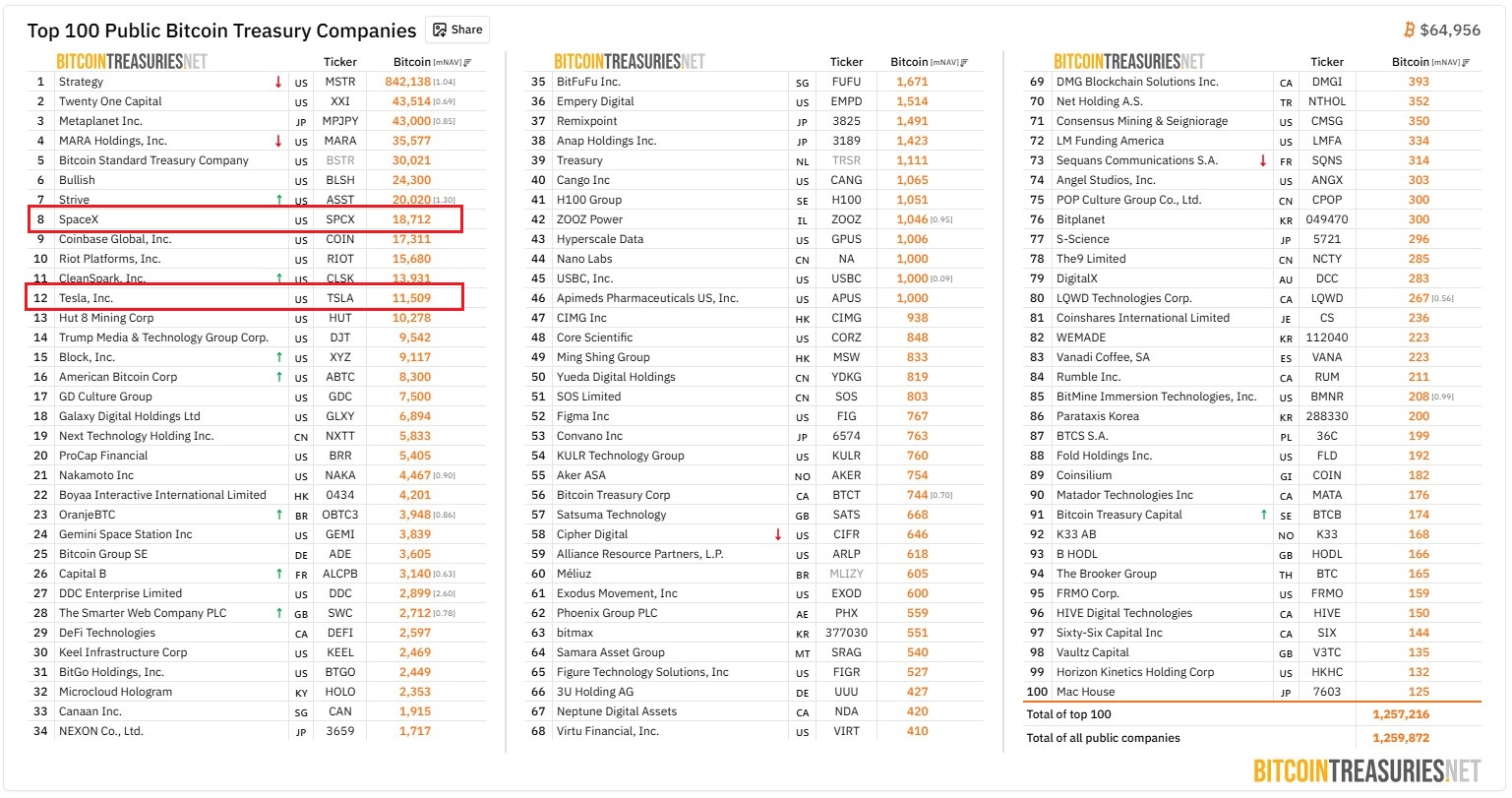Screen dimensions: 1512x798
Task: Click the SPCX ticker
Action: point(340,219)
